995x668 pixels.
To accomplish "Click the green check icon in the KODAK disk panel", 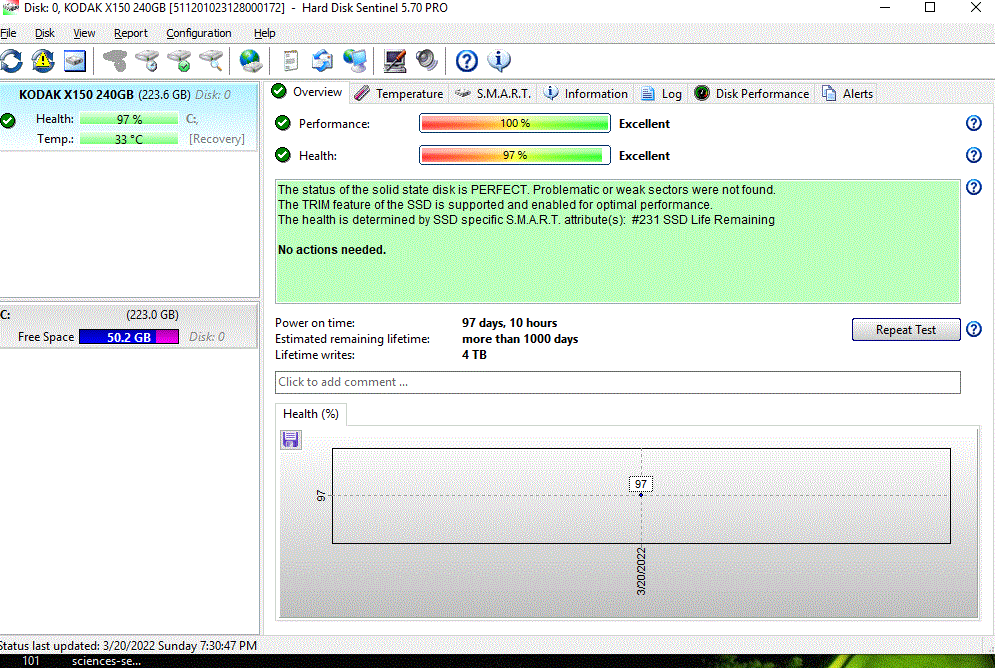I will click(8, 120).
